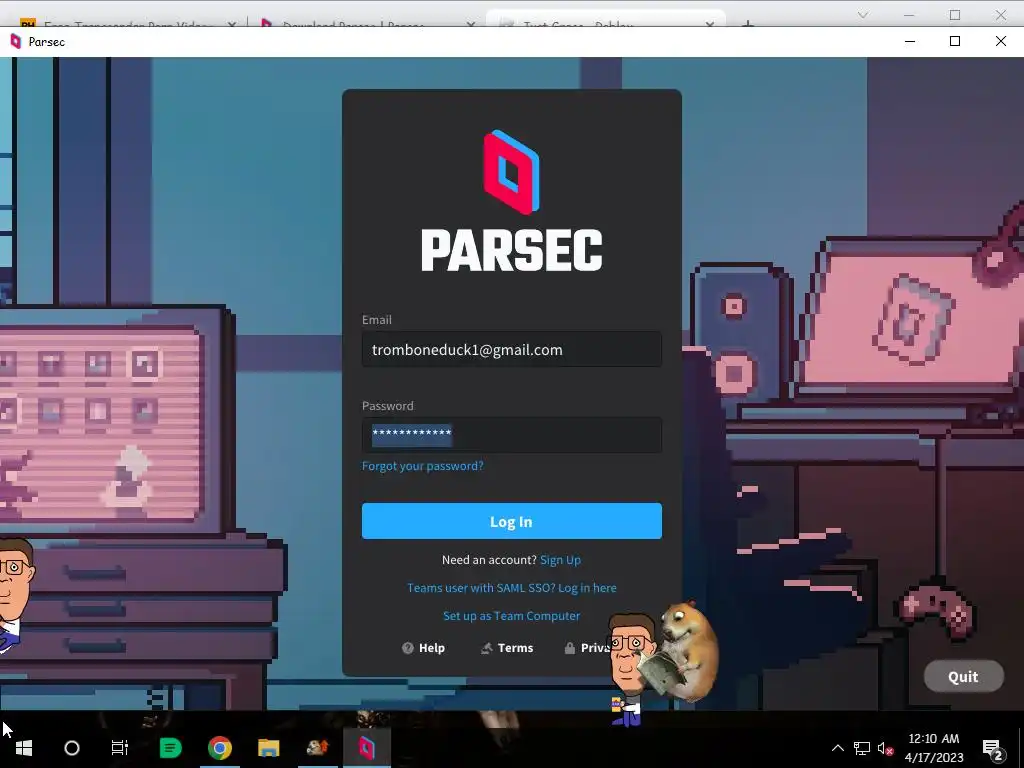Screen dimensions: 1024x768
Task: Open Task View on taskbar
Action: tap(120, 748)
